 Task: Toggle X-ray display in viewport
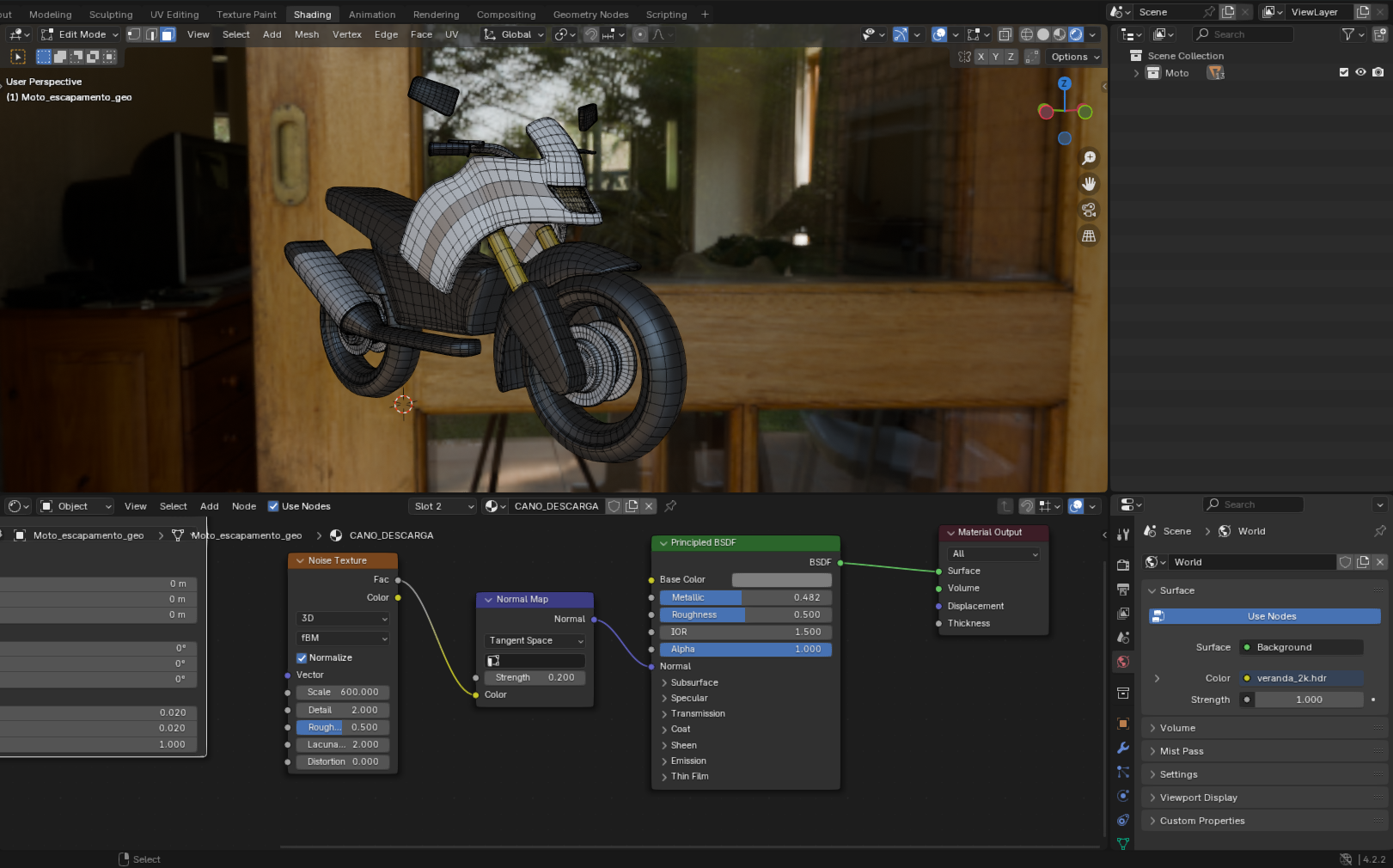(x=1005, y=34)
